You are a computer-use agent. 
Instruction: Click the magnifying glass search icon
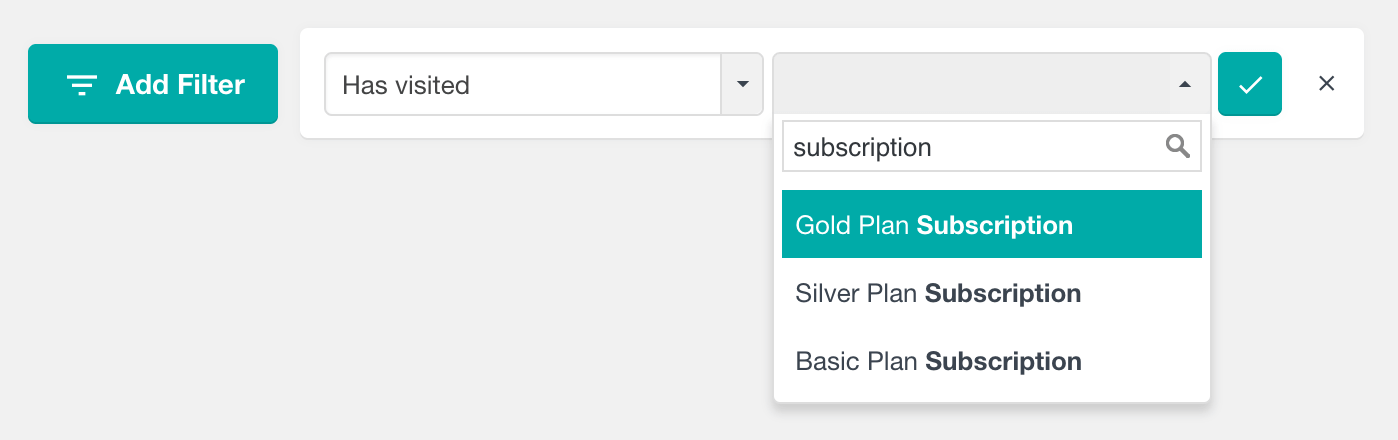[1178, 147]
